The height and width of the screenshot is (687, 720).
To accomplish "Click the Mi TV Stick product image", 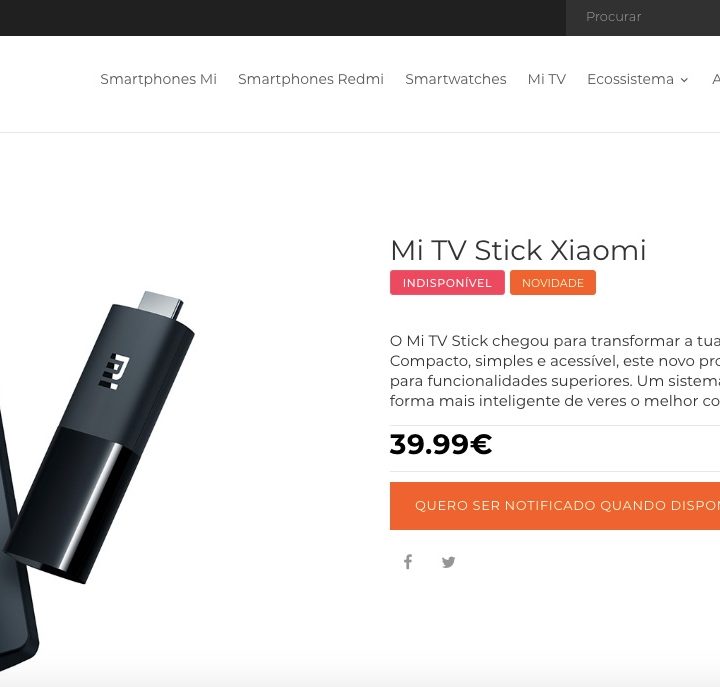I will click(x=99, y=436).
